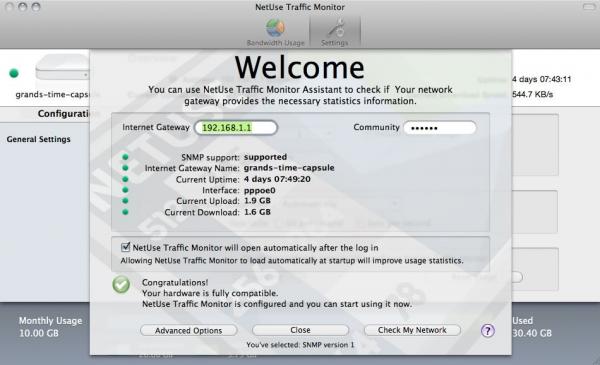Click the green indicator next to SNMP support
600x365 pixels.
pyautogui.click(x=125, y=157)
